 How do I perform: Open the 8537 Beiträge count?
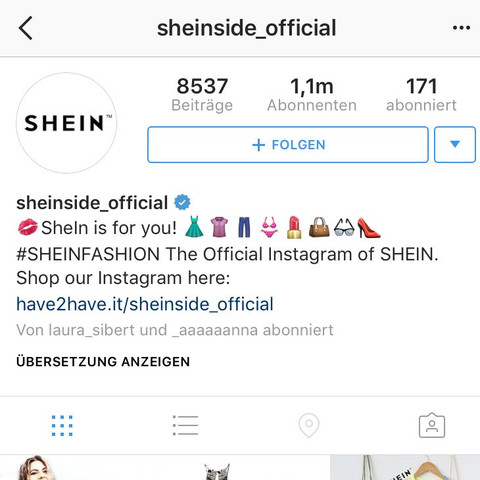coord(202,95)
